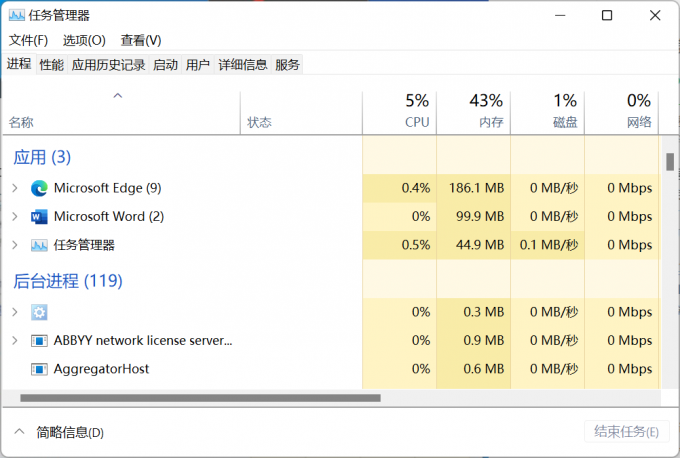Expand the Microsoft Edge process group
680x458 pixels.
(x=14, y=188)
